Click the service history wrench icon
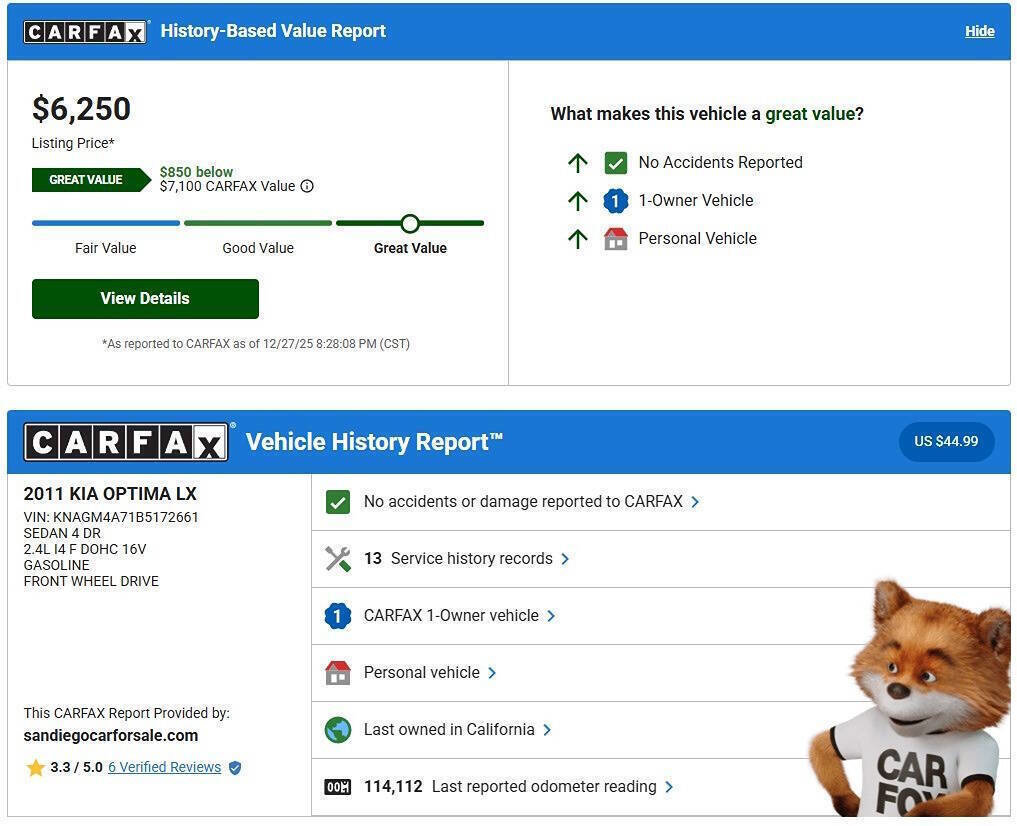The width and height of the screenshot is (1017, 826). pos(338,558)
